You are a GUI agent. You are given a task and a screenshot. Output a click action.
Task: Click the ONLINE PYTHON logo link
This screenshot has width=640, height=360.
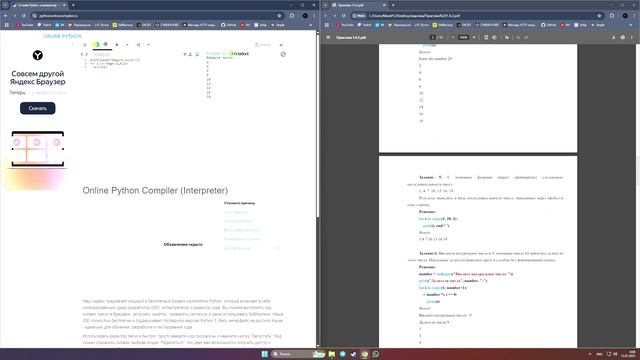tap(62, 36)
